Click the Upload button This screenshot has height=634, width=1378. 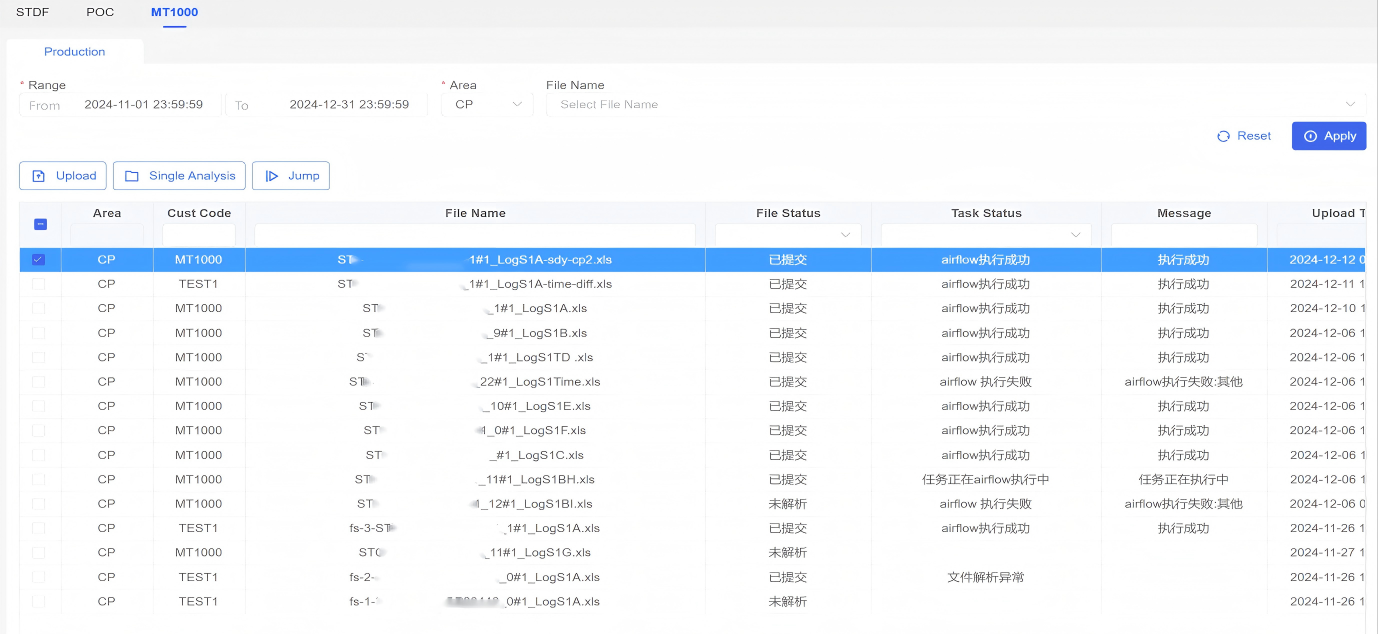(63, 176)
